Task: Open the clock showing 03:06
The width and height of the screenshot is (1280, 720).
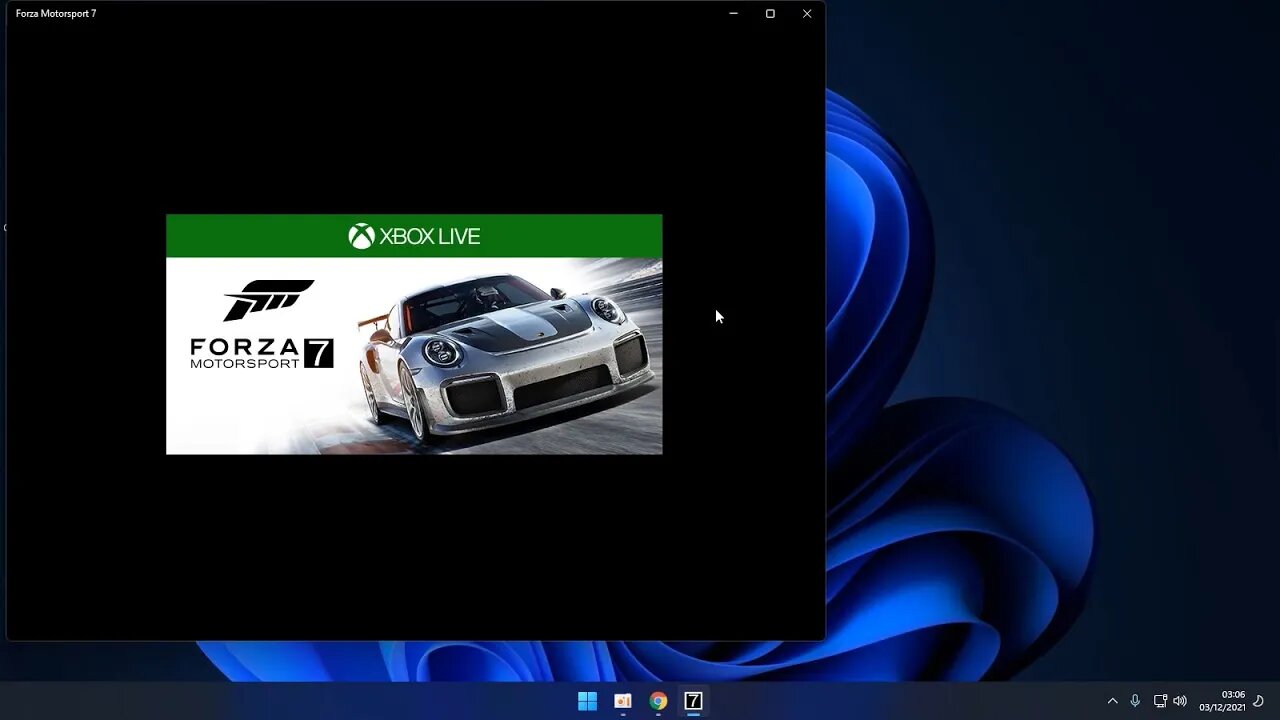Action: point(1222,701)
